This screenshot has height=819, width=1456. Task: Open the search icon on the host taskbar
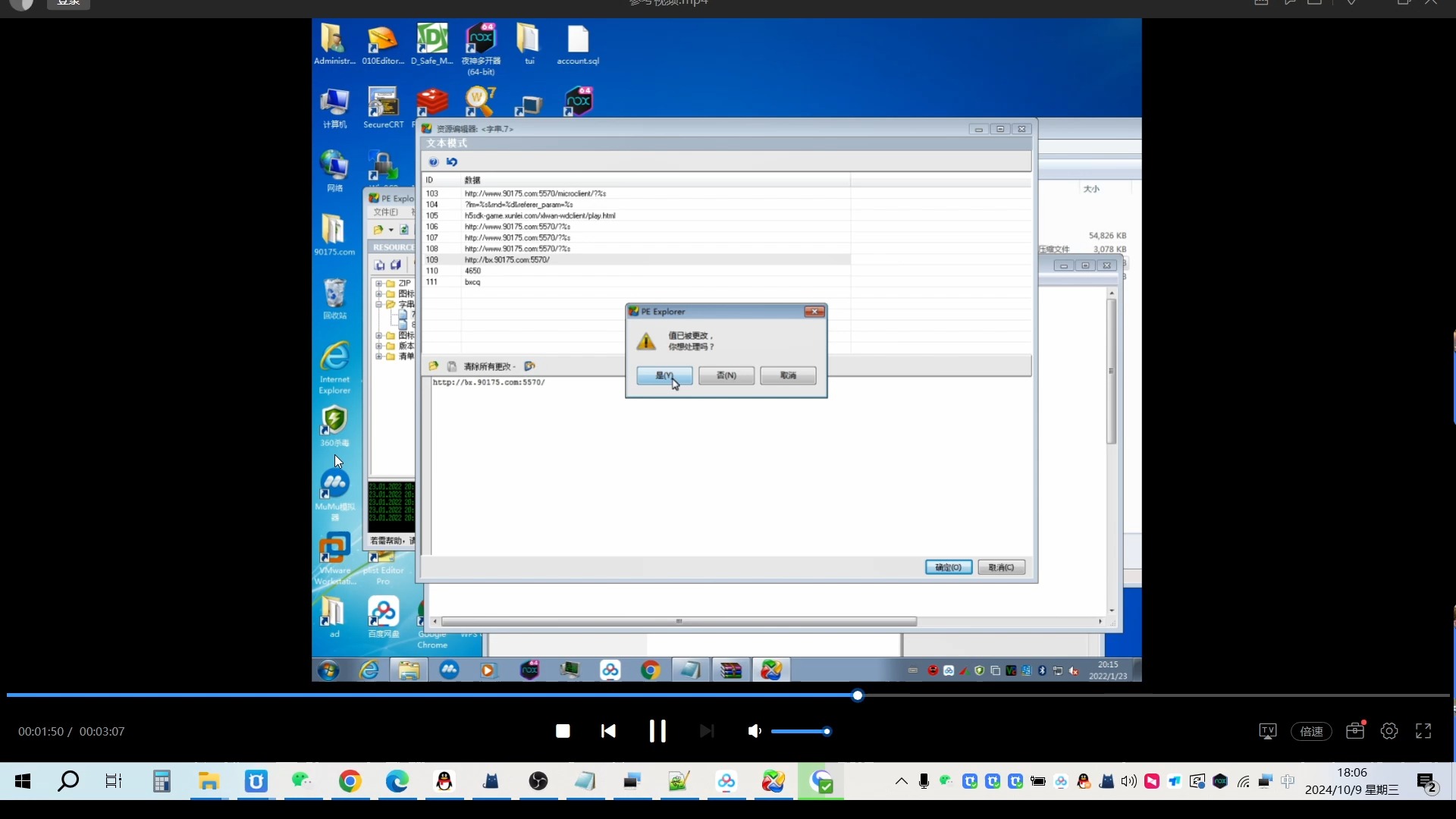tap(68, 781)
